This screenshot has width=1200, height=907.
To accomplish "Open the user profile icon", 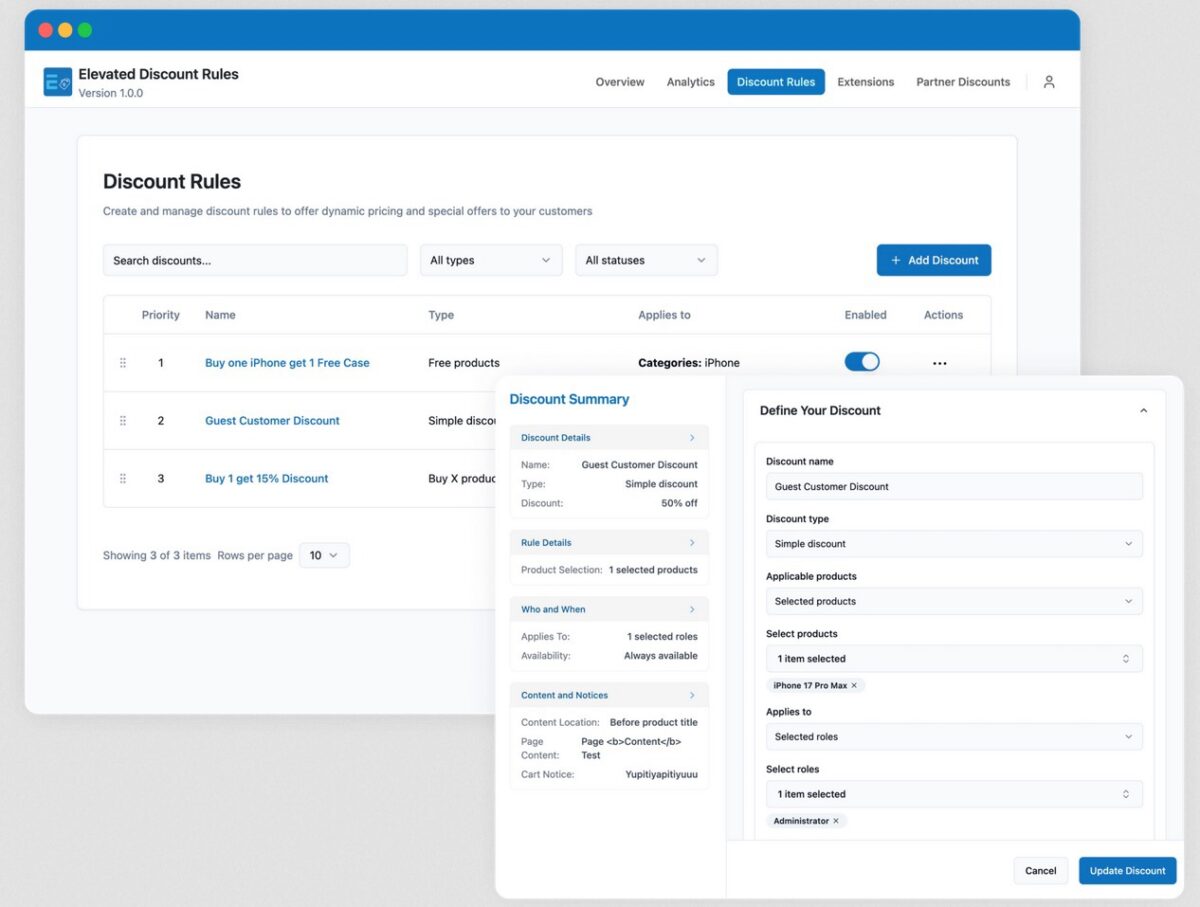I will coord(1049,82).
